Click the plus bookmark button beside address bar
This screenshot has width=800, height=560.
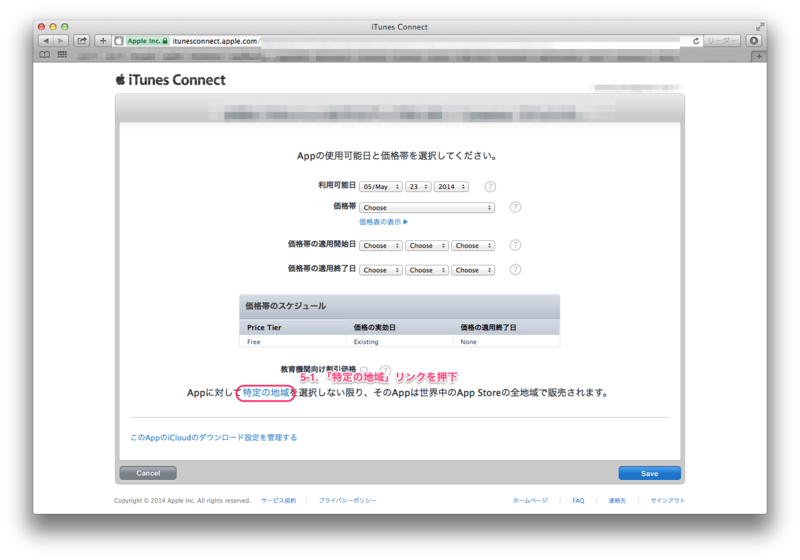103,41
